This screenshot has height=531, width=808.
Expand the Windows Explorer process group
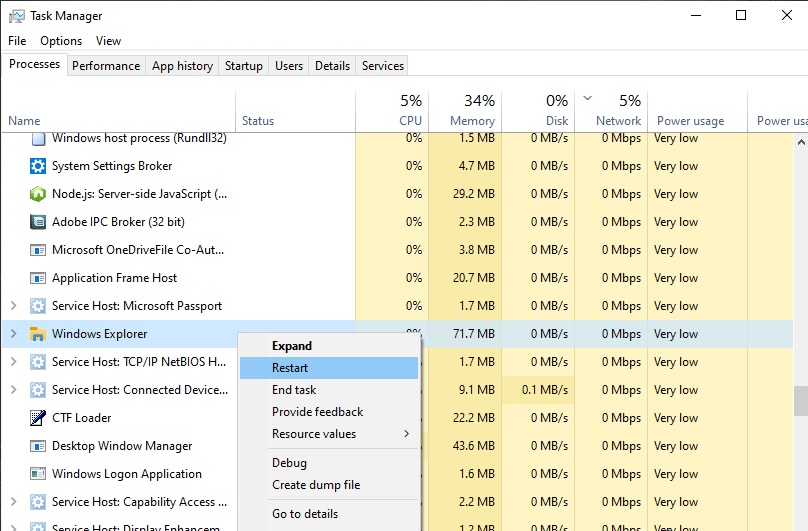[x=14, y=334]
